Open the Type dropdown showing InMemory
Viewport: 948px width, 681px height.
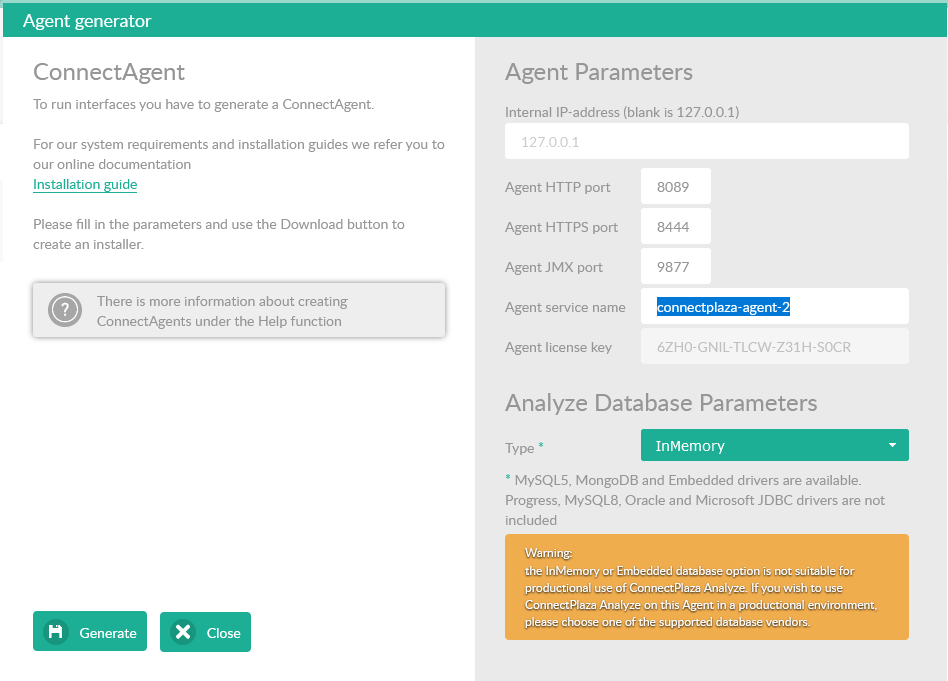click(x=774, y=445)
